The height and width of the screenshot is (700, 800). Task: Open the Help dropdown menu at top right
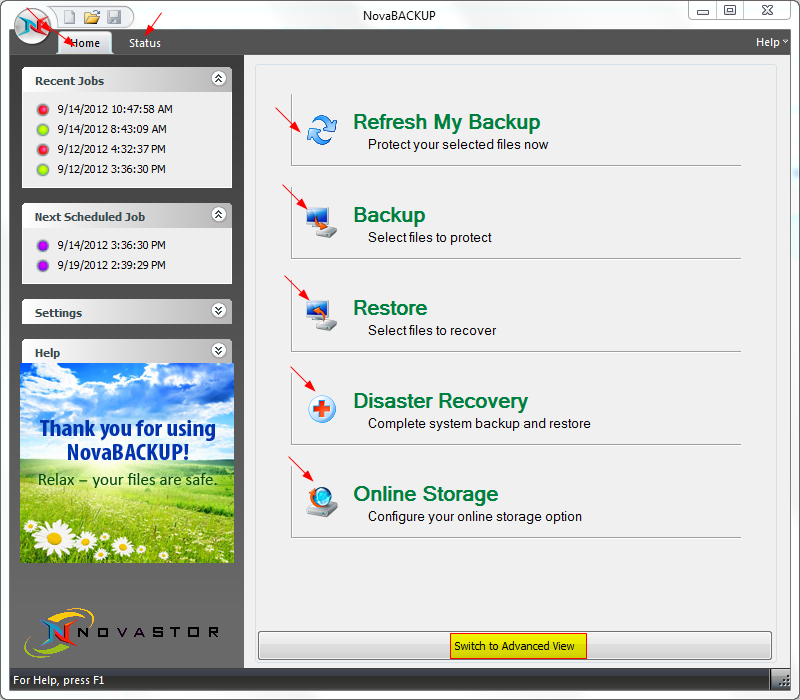pyautogui.click(x=771, y=42)
